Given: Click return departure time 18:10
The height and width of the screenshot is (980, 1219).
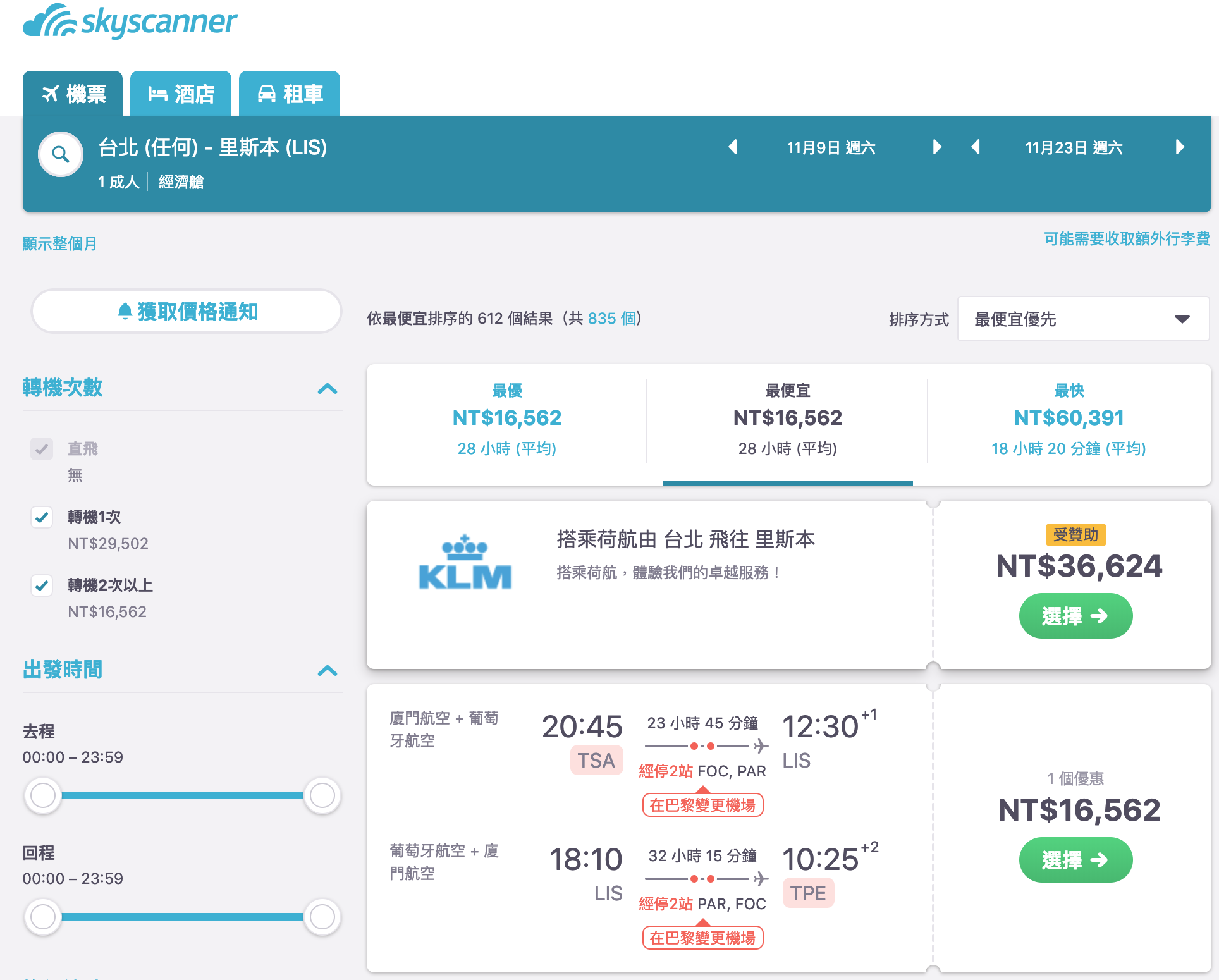Looking at the screenshot, I should [585, 859].
